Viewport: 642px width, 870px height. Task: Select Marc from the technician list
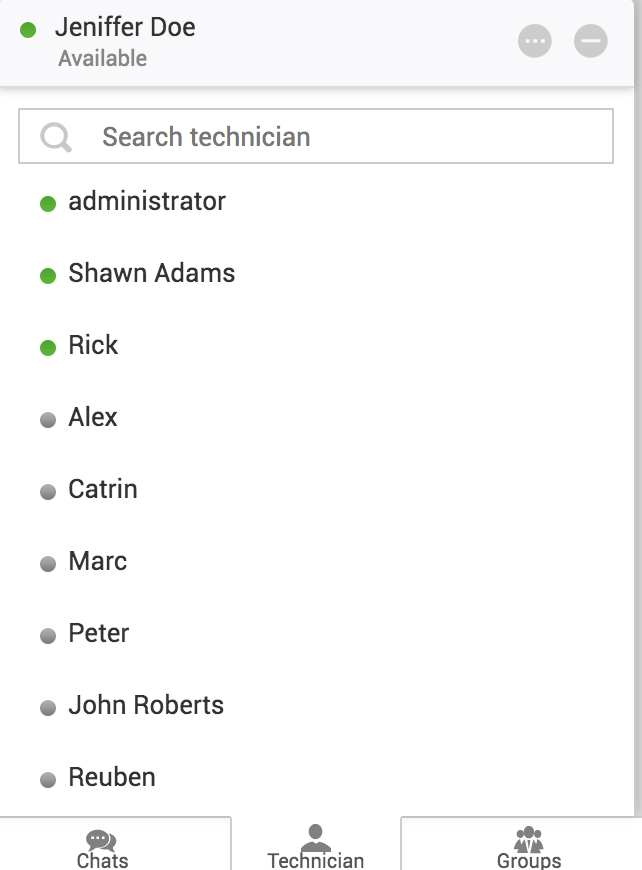(97, 561)
